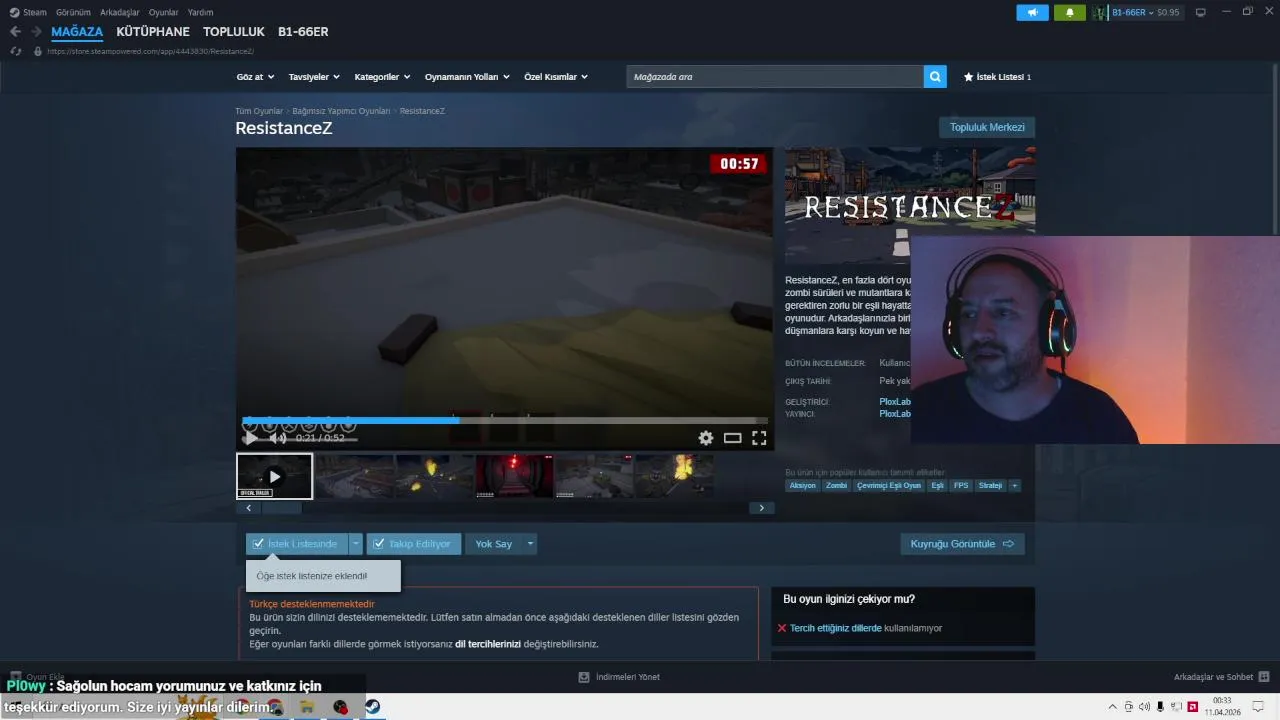The image size is (1280, 720).
Task: Select the red corridor screenshot thumbnail
Action: click(x=514, y=476)
